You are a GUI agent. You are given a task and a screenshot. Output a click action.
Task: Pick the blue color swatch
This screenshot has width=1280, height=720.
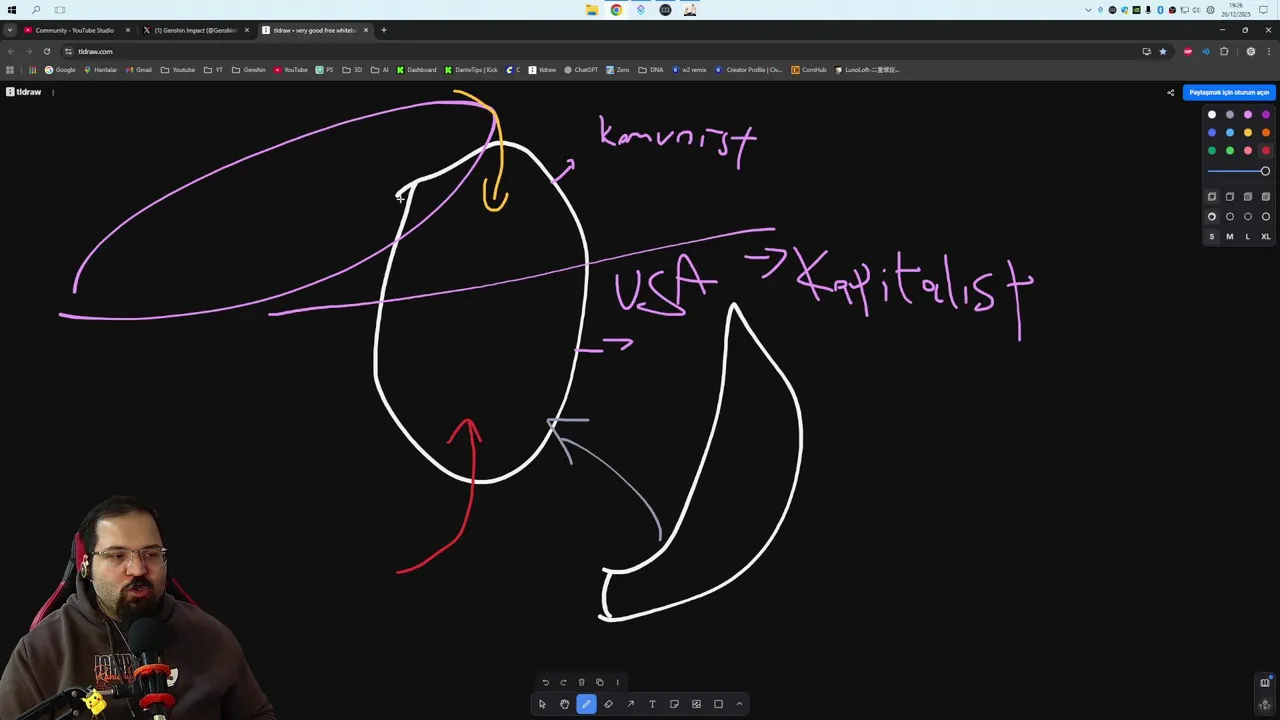1212,133
